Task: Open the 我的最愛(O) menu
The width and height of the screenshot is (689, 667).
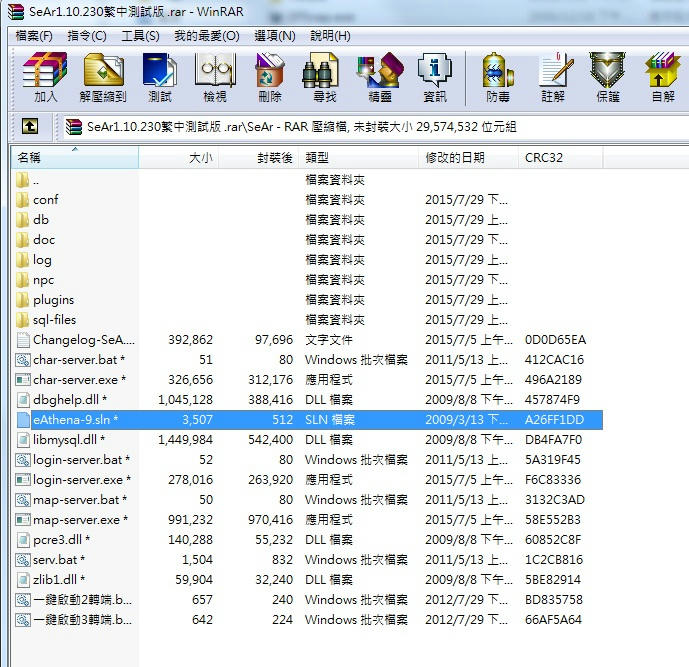Action: tap(207, 36)
